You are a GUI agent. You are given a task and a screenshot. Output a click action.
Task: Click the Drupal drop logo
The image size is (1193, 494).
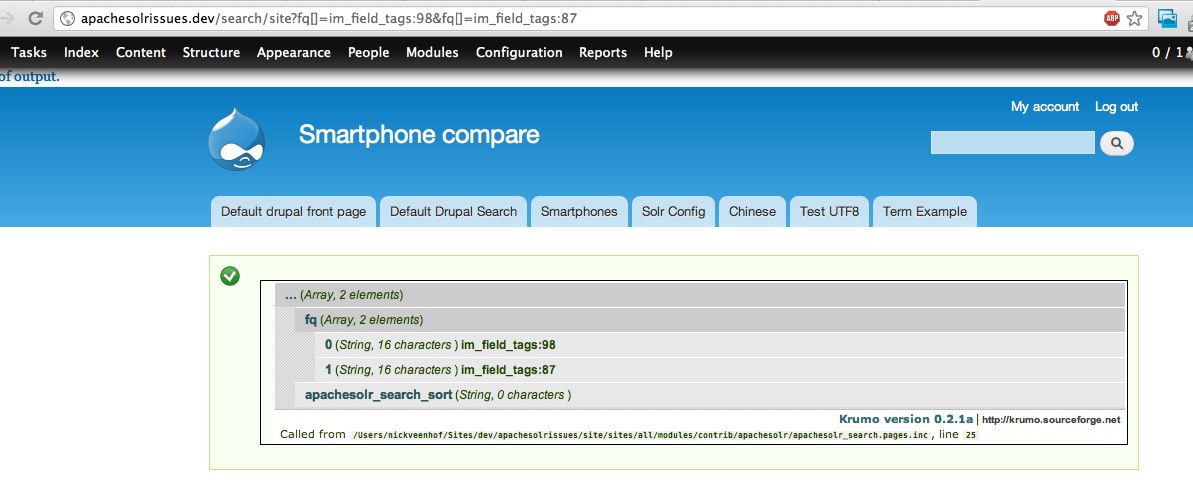point(237,140)
